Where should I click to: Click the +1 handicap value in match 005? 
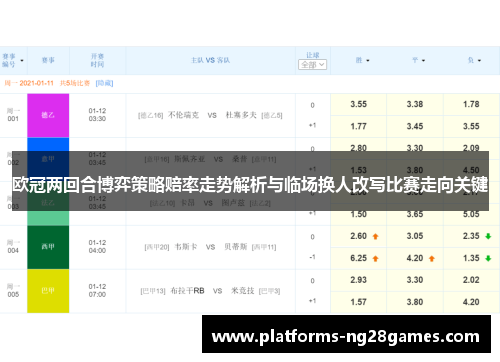[x=312, y=301]
